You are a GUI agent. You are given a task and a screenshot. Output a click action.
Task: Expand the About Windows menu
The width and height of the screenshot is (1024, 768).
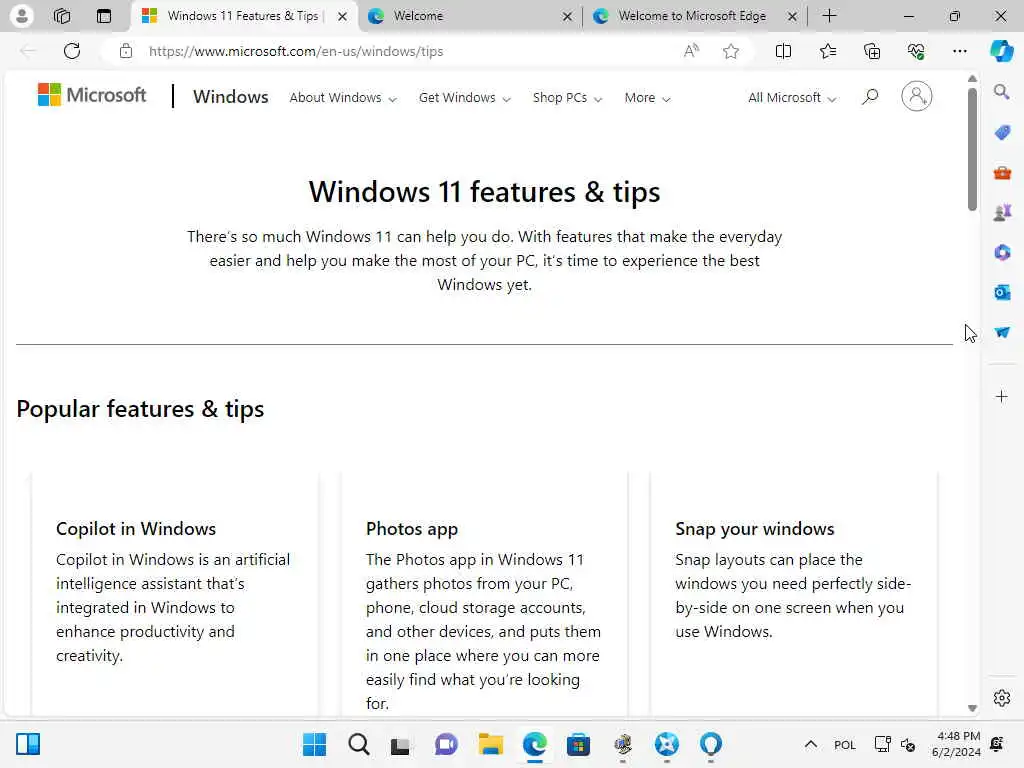click(343, 97)
